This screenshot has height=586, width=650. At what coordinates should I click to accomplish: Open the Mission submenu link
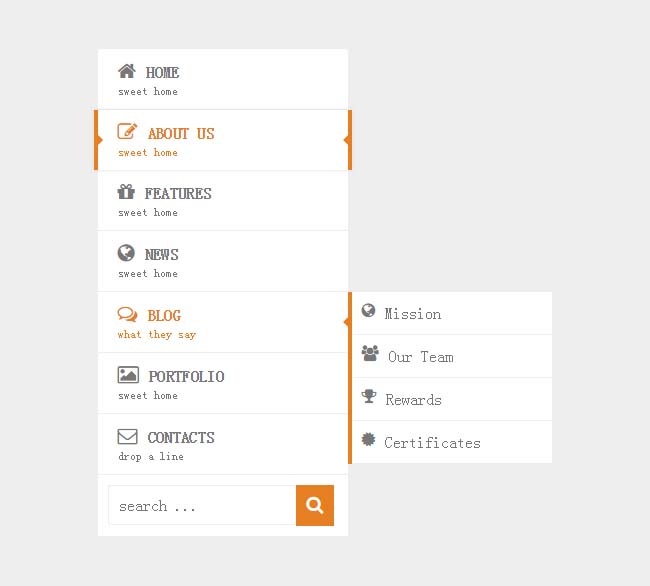pos(413,314)
